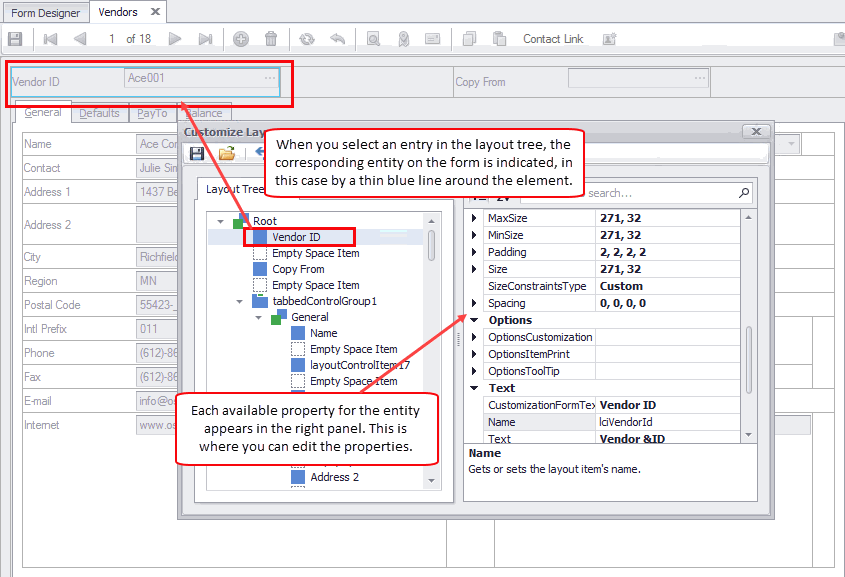Click the Save icon in the Vendors toolbar

(14, 39)
